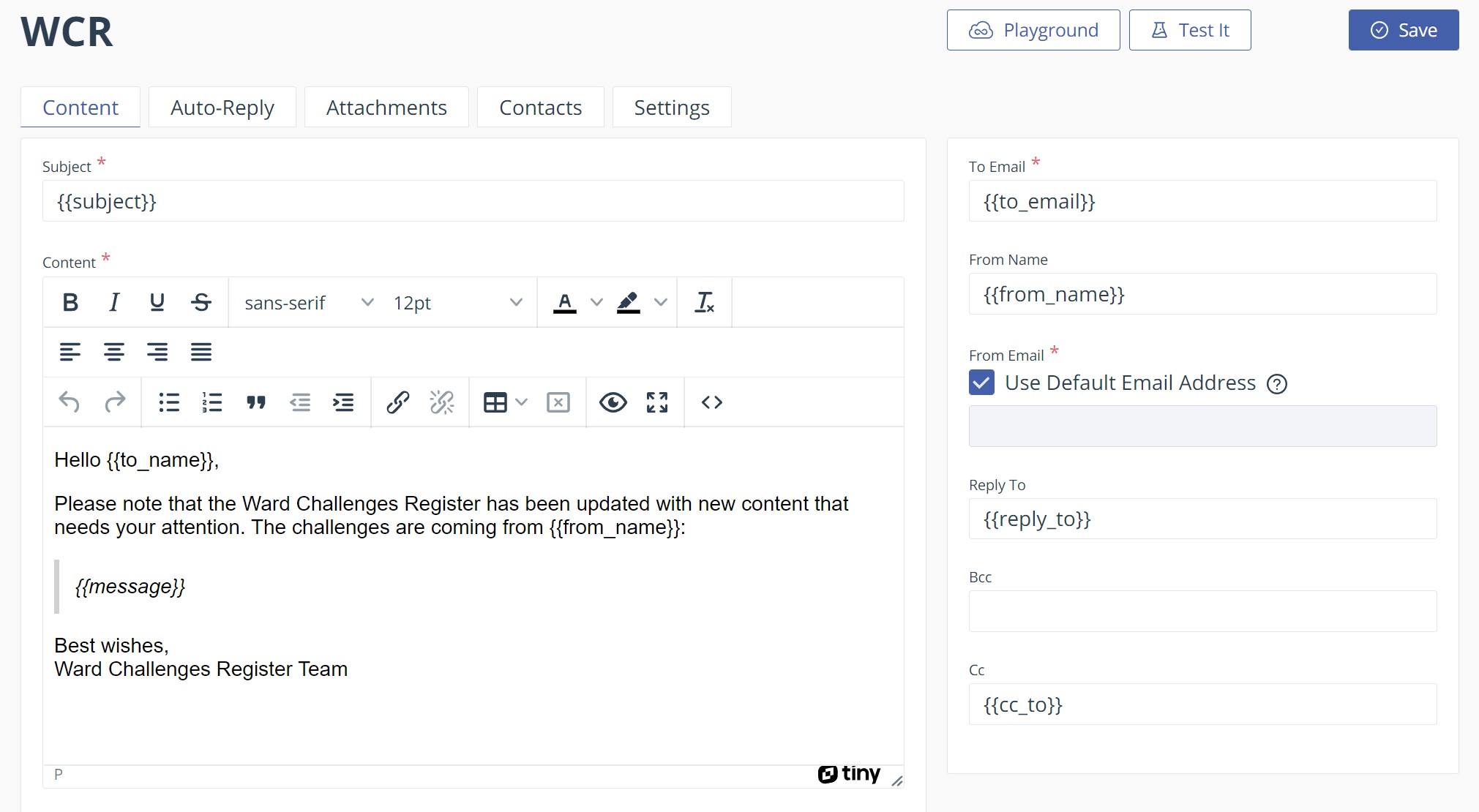This screenshot has height=812, width=1479.
Task: Switch to the Auto-Reply tab
Action: (x=222, y=108)
